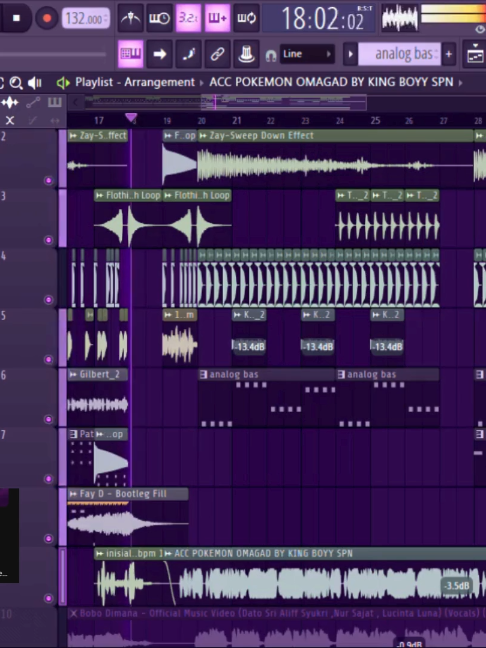486x648 pixels.
Task: Click ACC POKEMON OMAGAD breadcrumb title
Action: (331, 82)
